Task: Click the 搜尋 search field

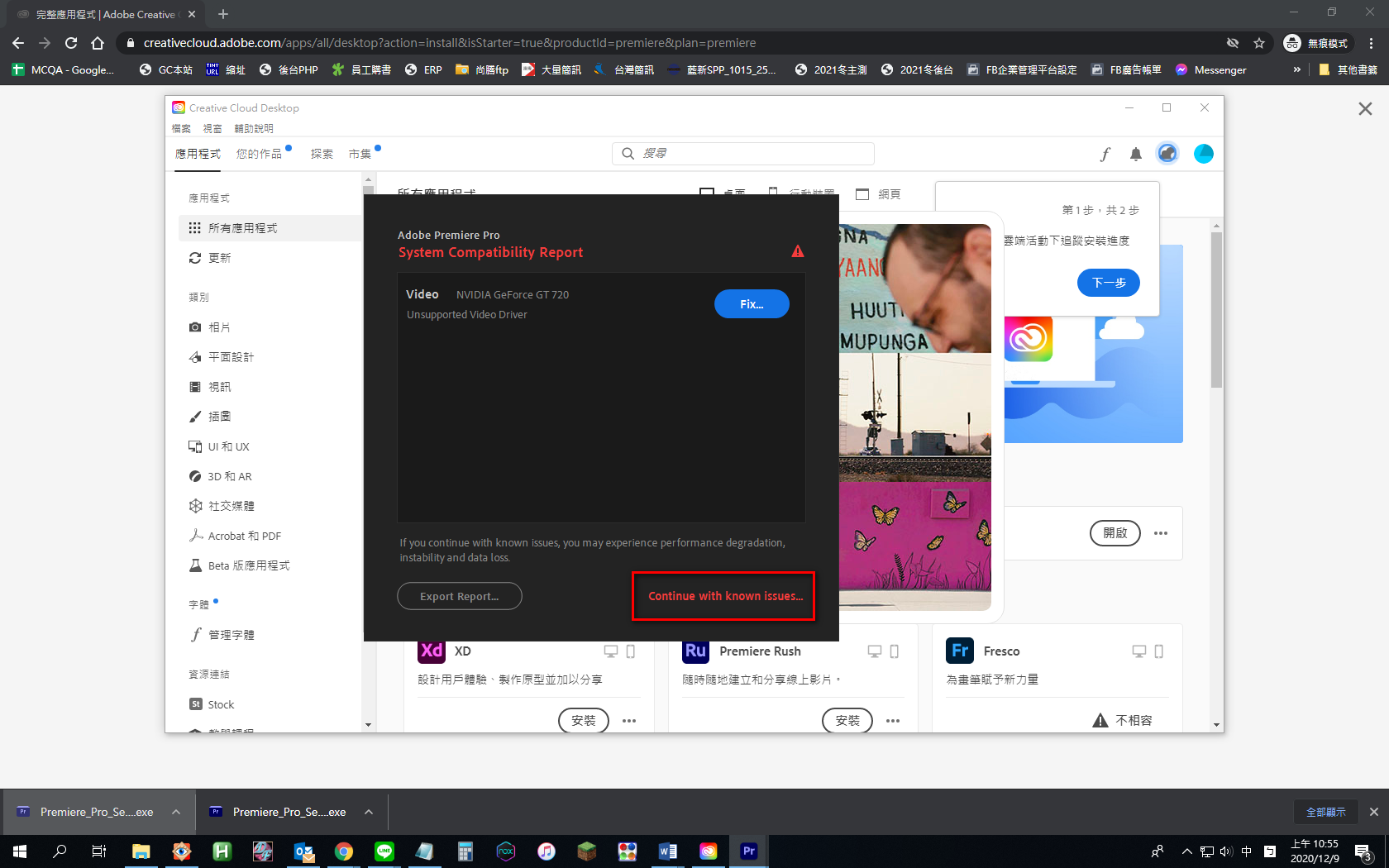Action: [744, 154]
